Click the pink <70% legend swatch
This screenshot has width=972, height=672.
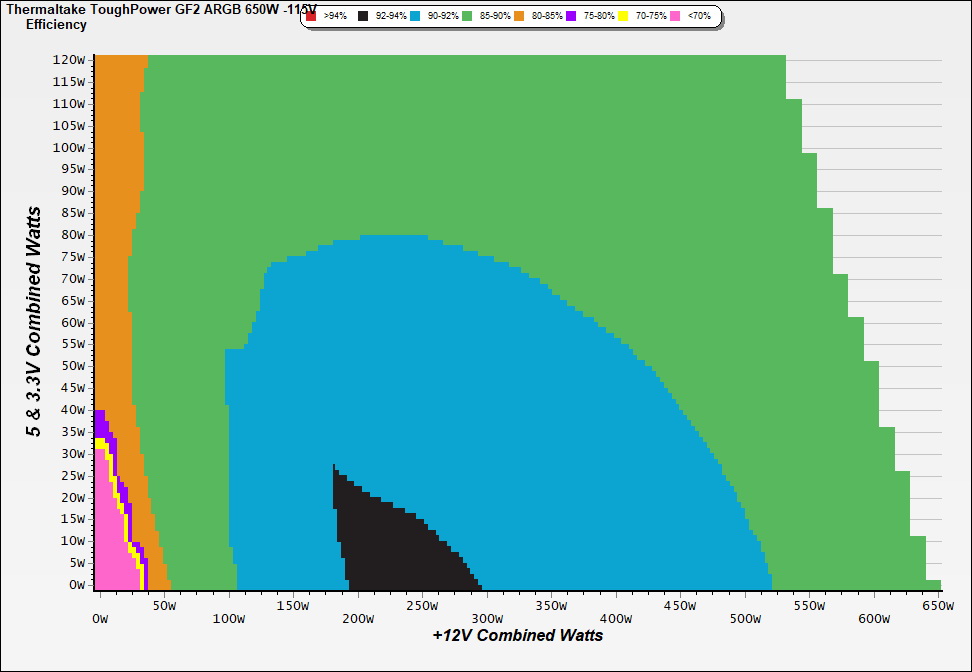click(675, 16)
